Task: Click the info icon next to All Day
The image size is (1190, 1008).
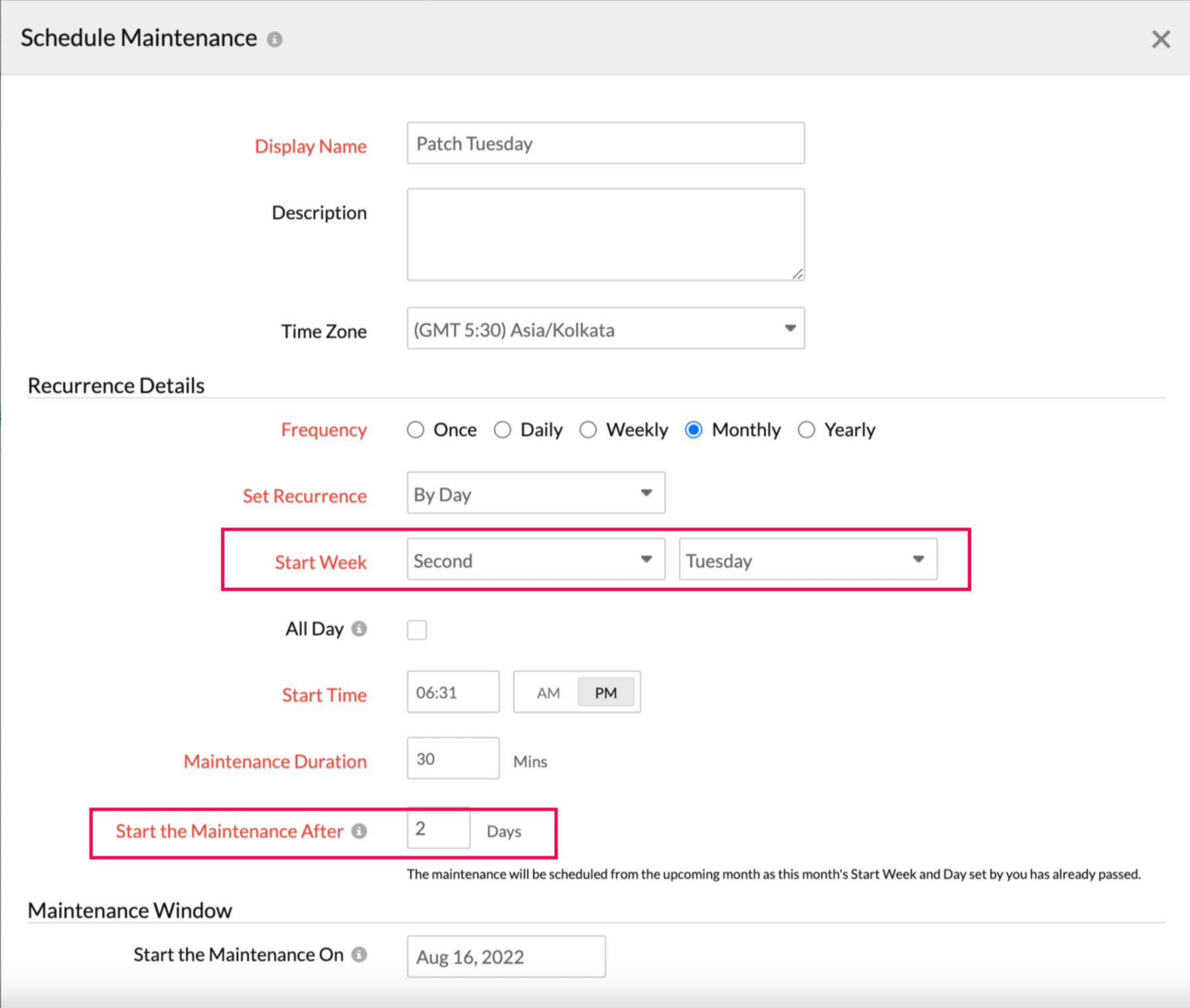Action: point(359,628)
